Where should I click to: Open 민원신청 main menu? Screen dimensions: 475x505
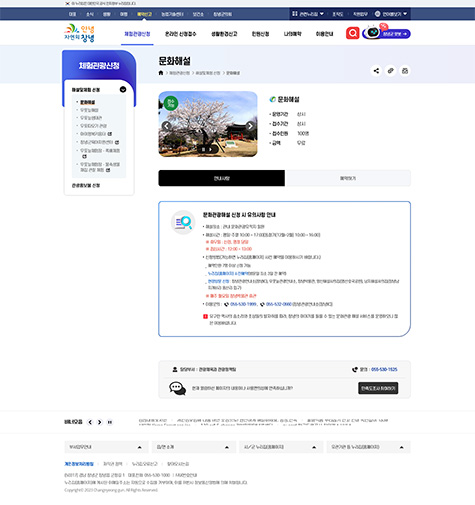point(260,34)
